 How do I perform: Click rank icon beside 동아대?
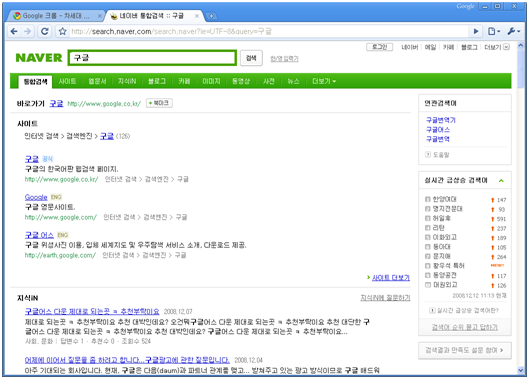point(428,247)
